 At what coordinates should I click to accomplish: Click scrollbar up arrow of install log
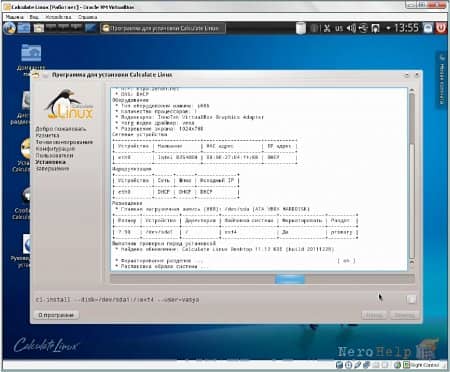pos(412,90)
